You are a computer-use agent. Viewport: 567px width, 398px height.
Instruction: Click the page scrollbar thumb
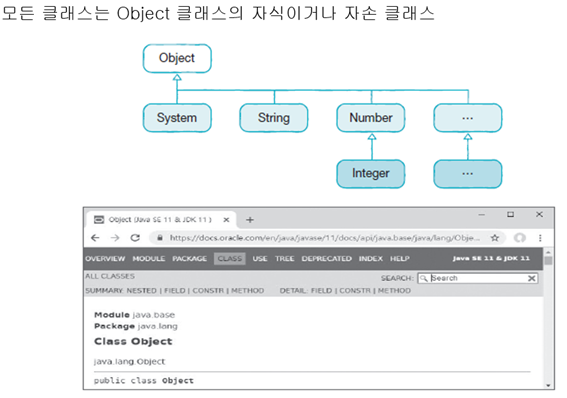pos(549,261)
